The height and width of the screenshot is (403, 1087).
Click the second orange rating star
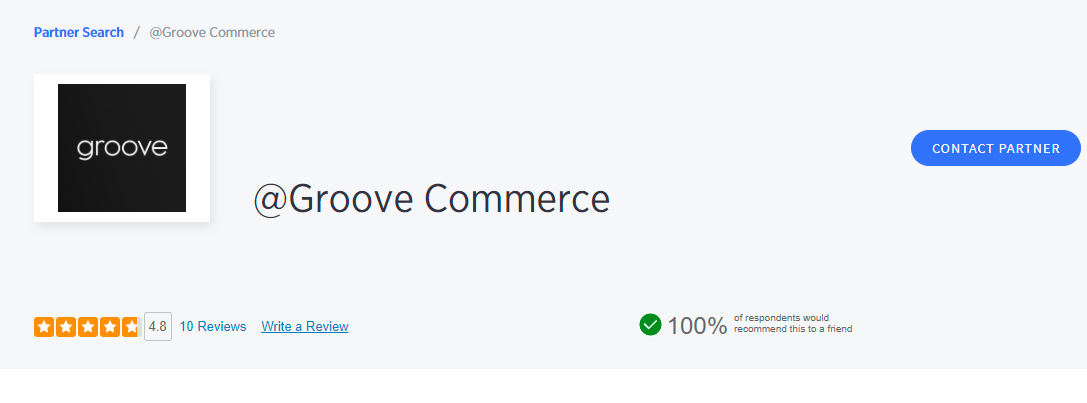(x=65, y=327)
